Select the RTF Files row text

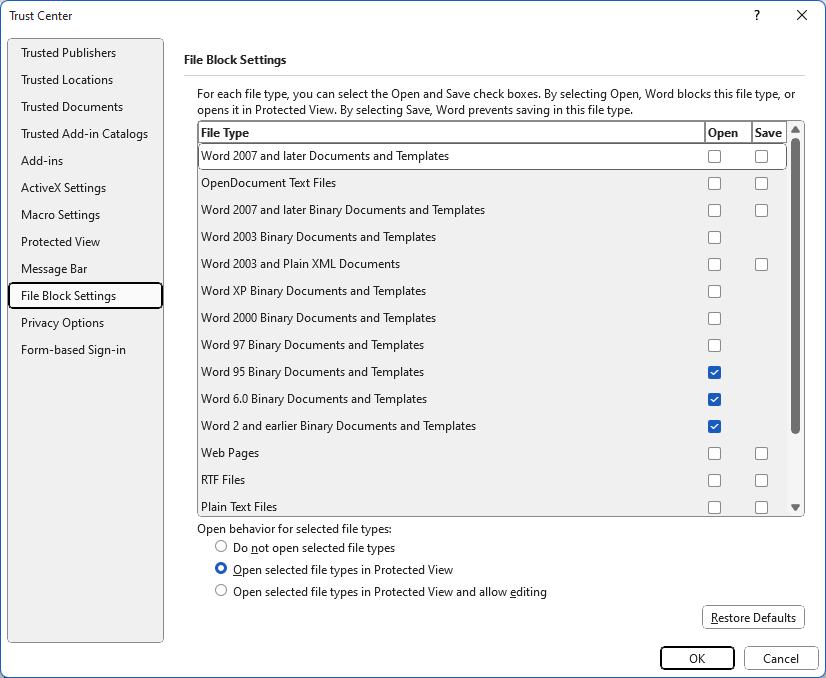pyautogui.click(x=223, y=480)
